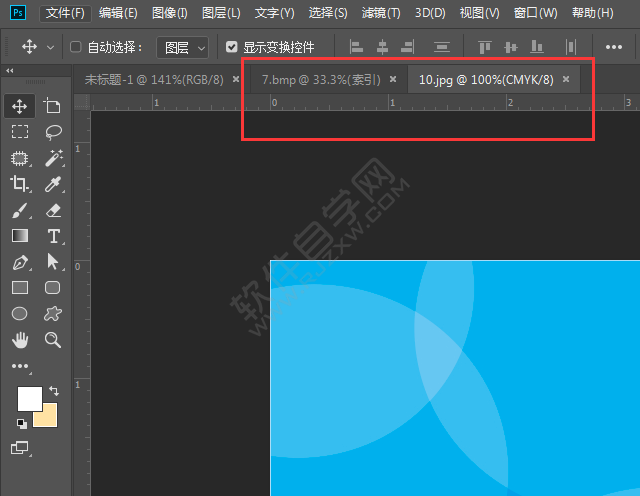Viewport: 640px width, 496px height.
Task: Open white foreground color picker
Action: click(x=29, y=399)
